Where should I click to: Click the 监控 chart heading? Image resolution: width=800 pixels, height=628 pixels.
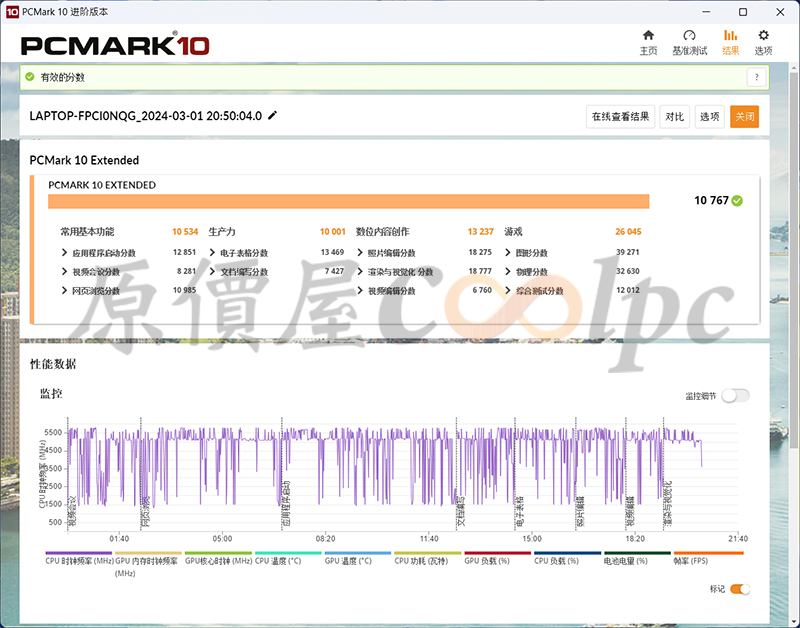(x=51, y=393)
